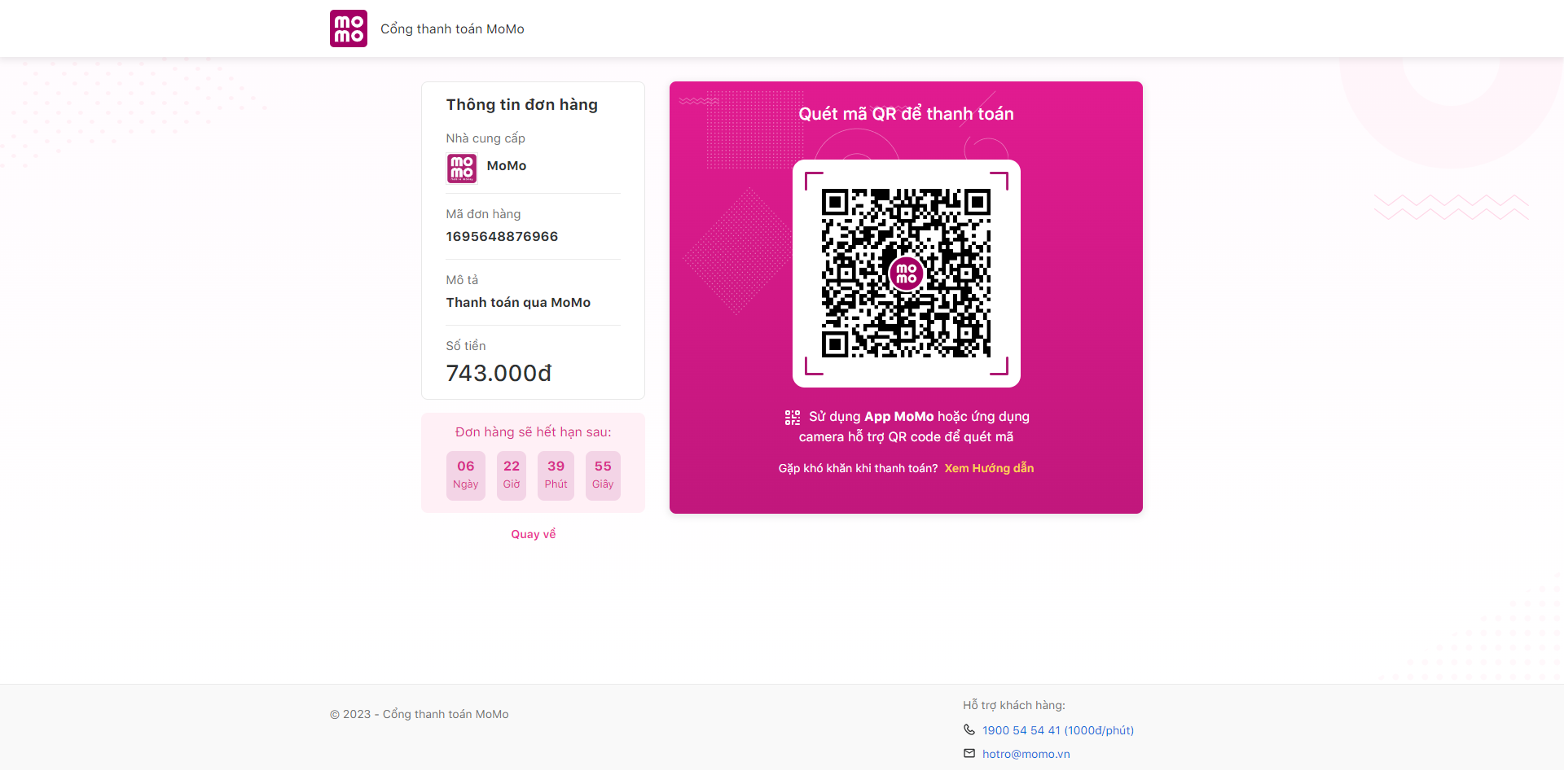Click the 'Cổng thanh toán MoMo' header title

[x=452, y=29]
